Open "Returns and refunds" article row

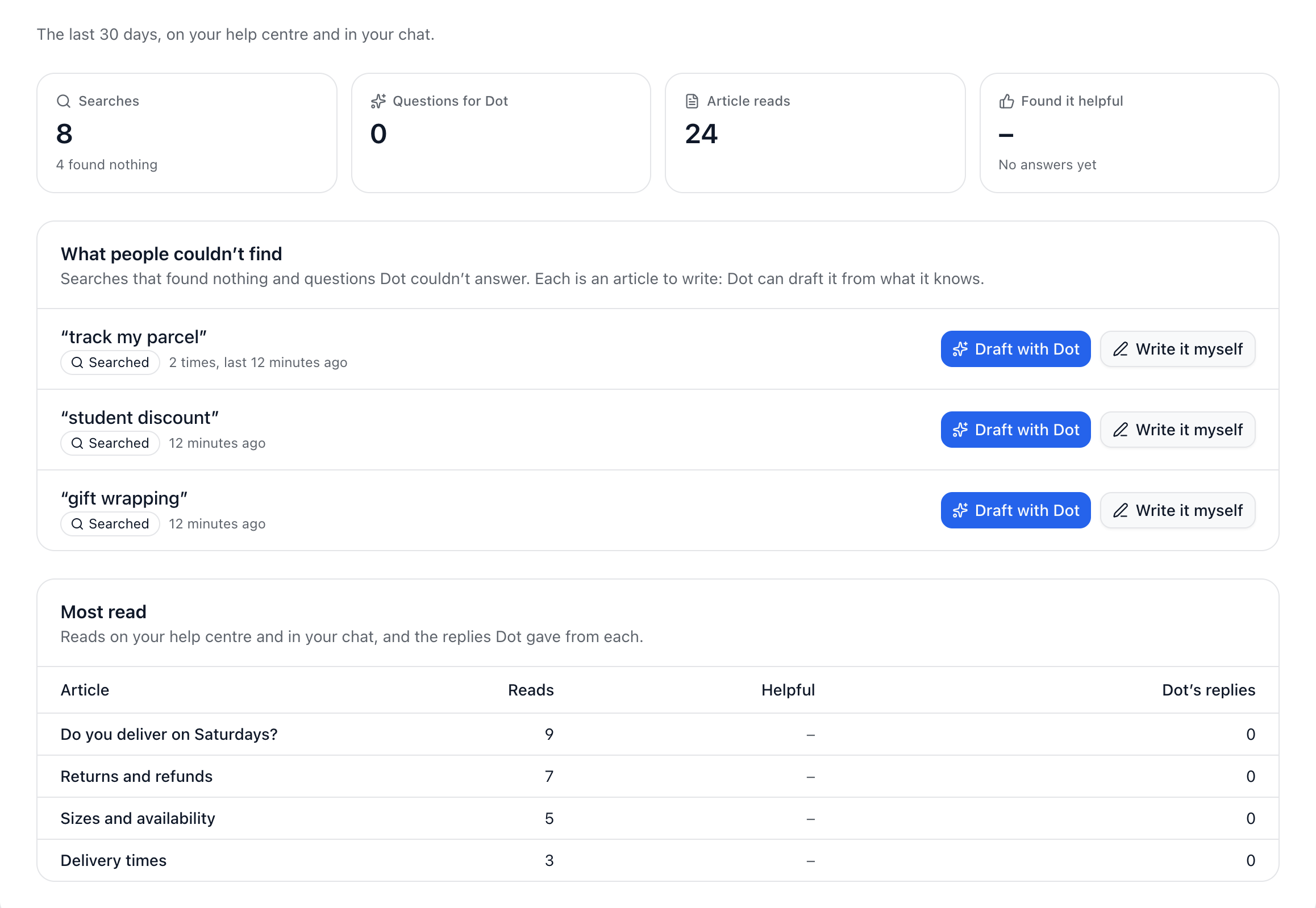[657, 777]
